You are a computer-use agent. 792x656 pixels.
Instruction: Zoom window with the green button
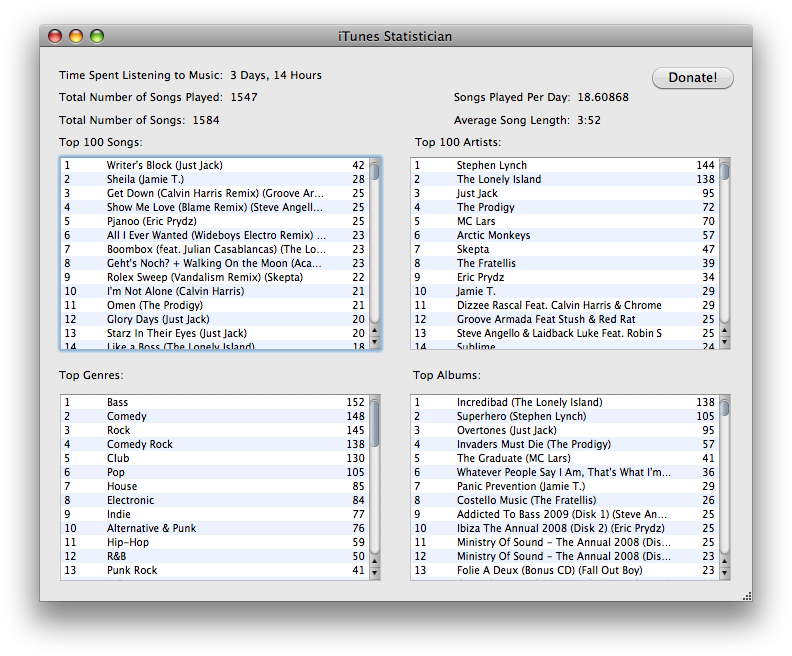pos(97,36)
